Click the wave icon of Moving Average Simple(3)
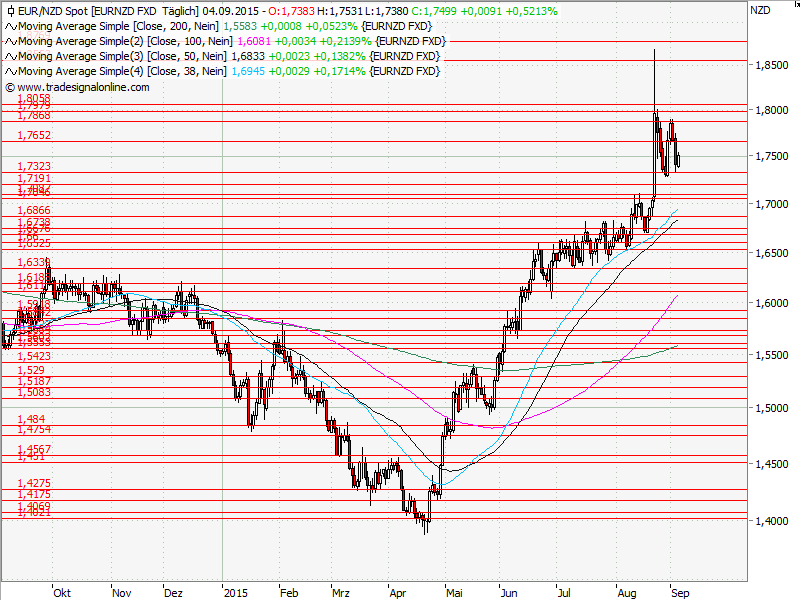 [11, 56]
